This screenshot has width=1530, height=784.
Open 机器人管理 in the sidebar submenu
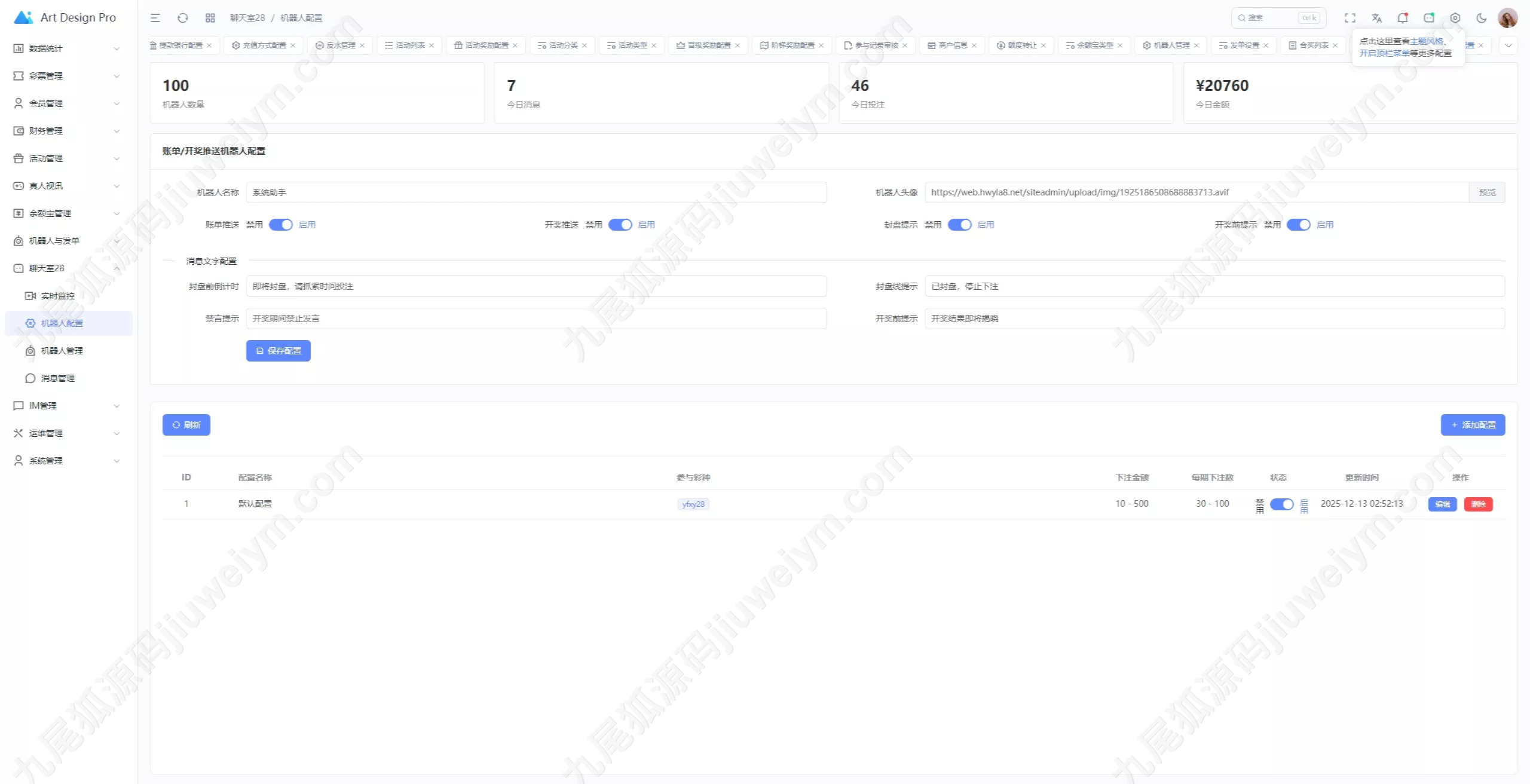click(x=62, y=351)
